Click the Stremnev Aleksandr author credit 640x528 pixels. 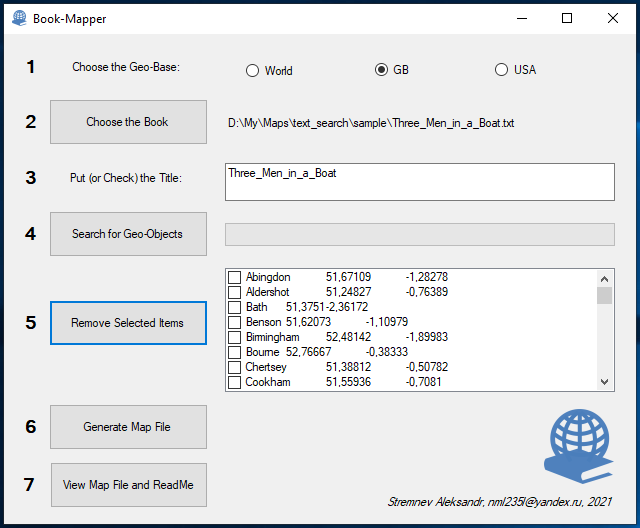500,501
